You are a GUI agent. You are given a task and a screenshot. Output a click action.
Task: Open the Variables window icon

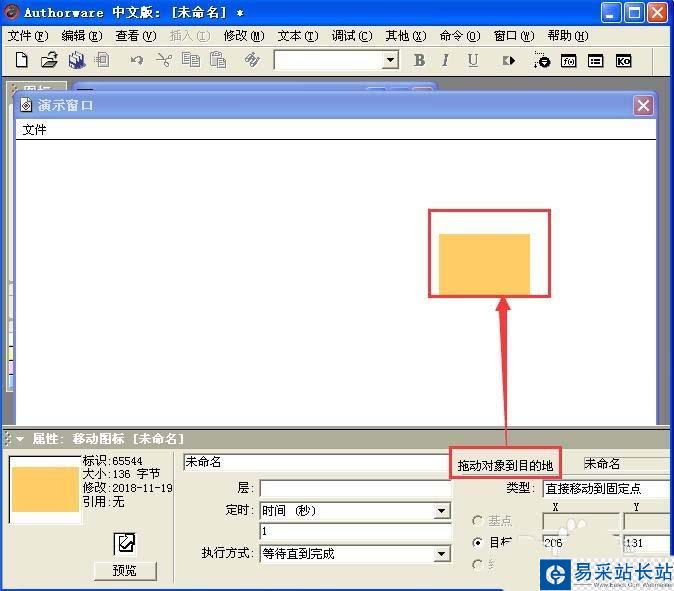point(595,61)
